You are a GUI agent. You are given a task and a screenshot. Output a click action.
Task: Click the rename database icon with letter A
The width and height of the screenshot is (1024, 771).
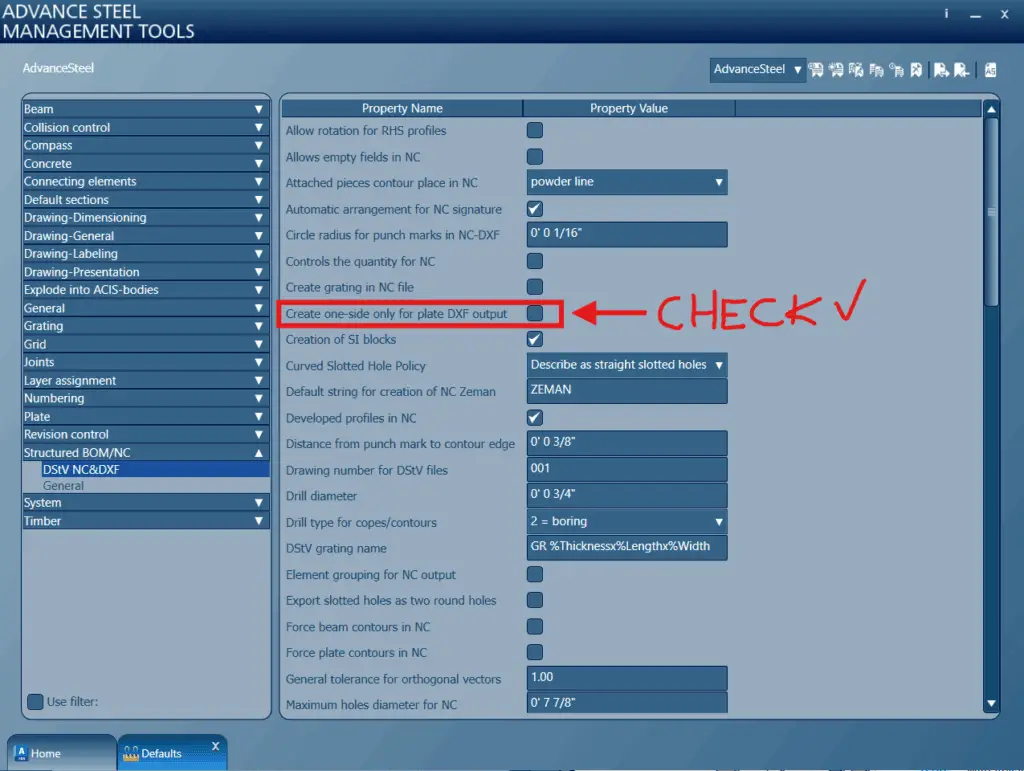pyautogui.click(x=856, y=70)
